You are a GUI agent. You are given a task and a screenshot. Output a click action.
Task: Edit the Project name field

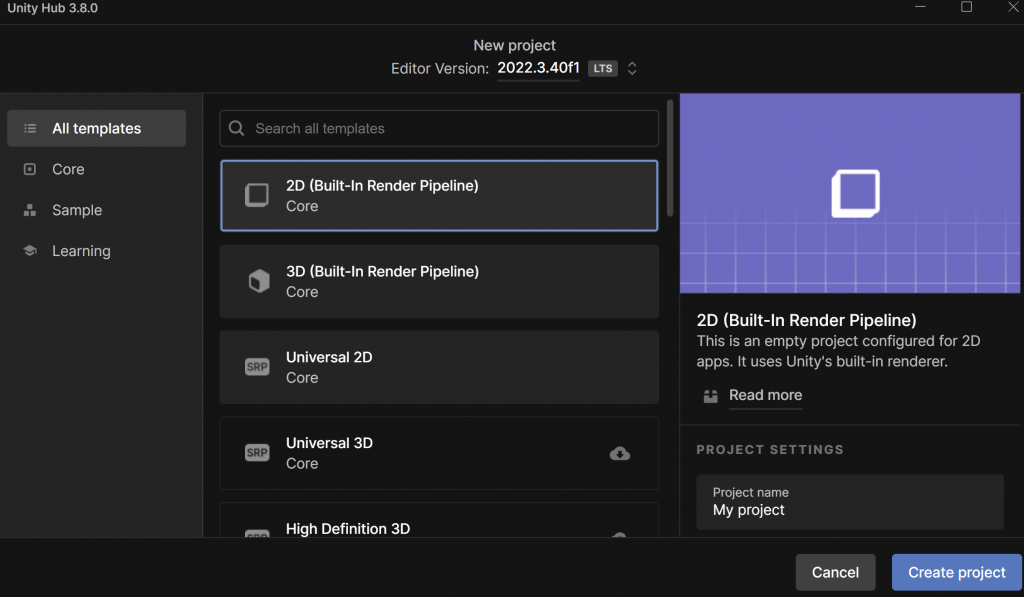(x=850, y=502)
